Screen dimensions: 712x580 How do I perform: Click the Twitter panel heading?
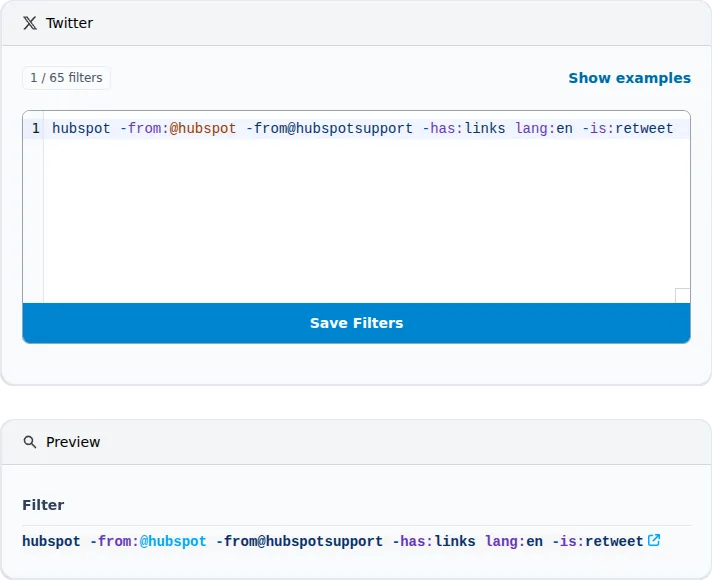pos(69,23)
